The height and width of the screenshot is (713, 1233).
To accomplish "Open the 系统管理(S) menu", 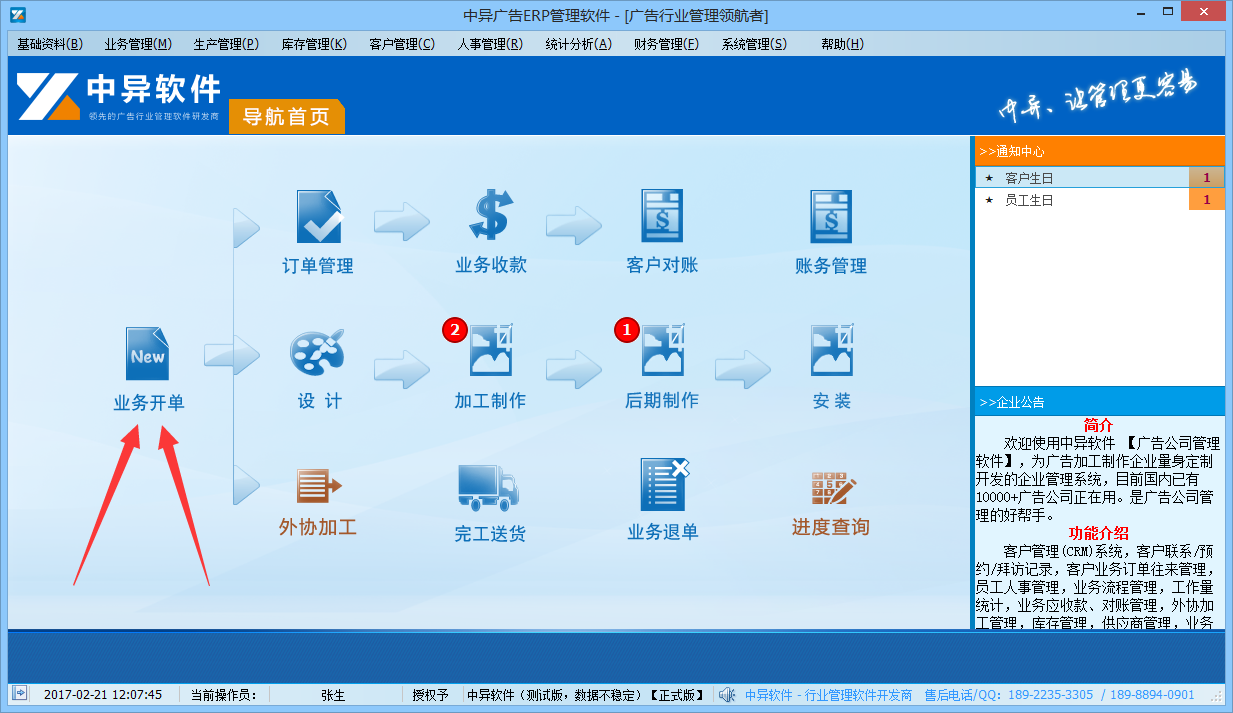I will (x=754, y=44).
